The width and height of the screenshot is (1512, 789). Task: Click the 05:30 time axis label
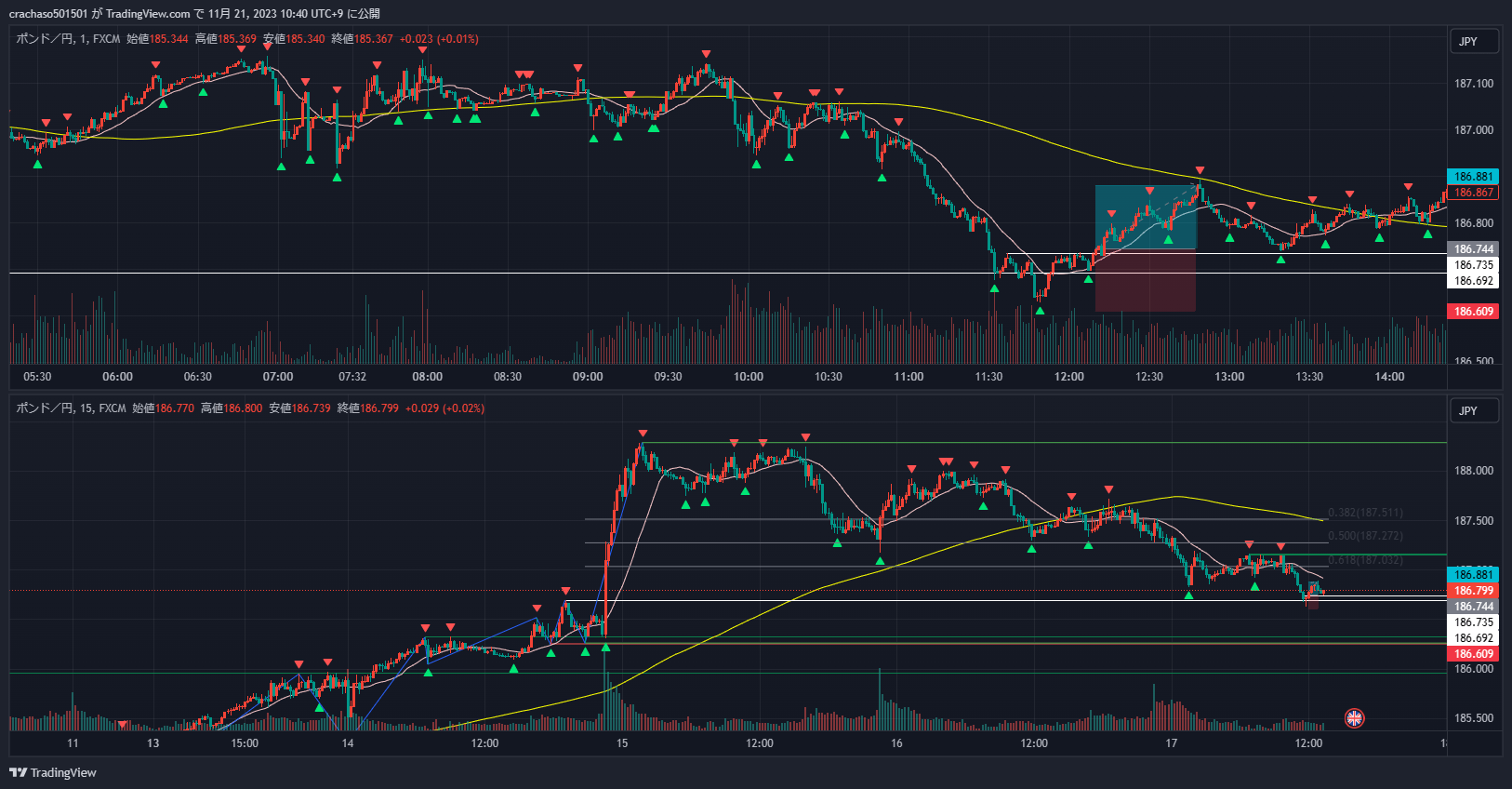pos(37,377)
